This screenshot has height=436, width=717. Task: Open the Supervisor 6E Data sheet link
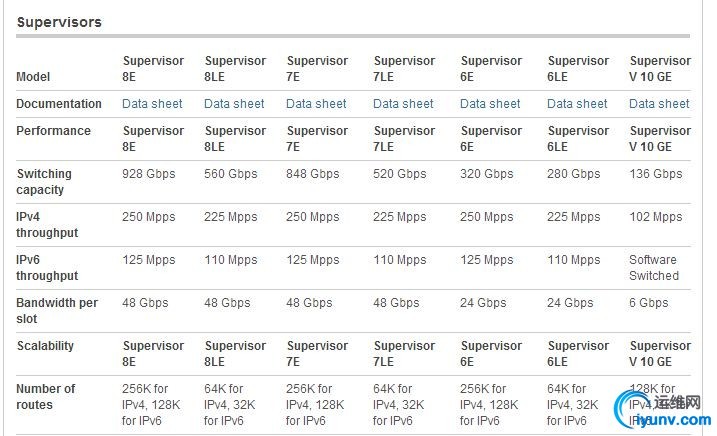pyautogui.click(x=490, y=104)
